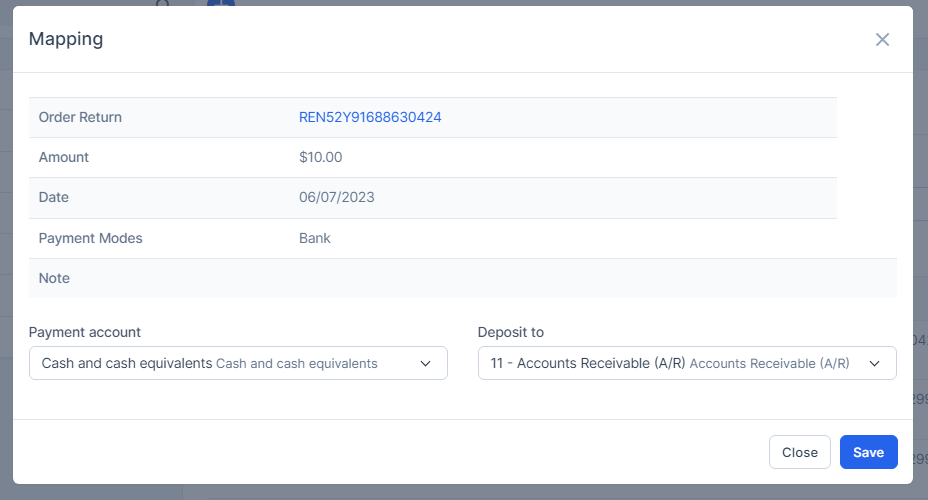The image size is (928, 500).
Task: Save the mapping with the Save button
Action: pos(868,452)
